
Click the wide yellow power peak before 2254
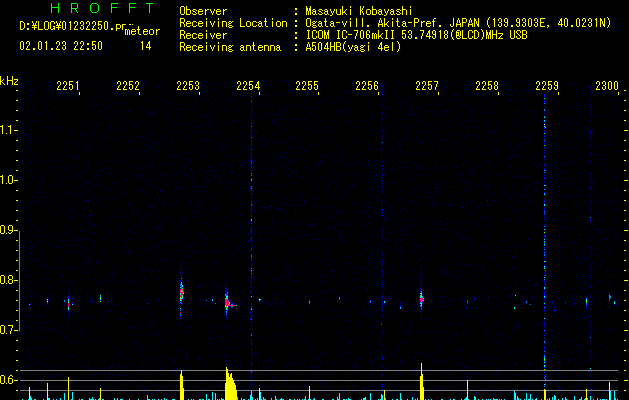(x=230, y=384)
